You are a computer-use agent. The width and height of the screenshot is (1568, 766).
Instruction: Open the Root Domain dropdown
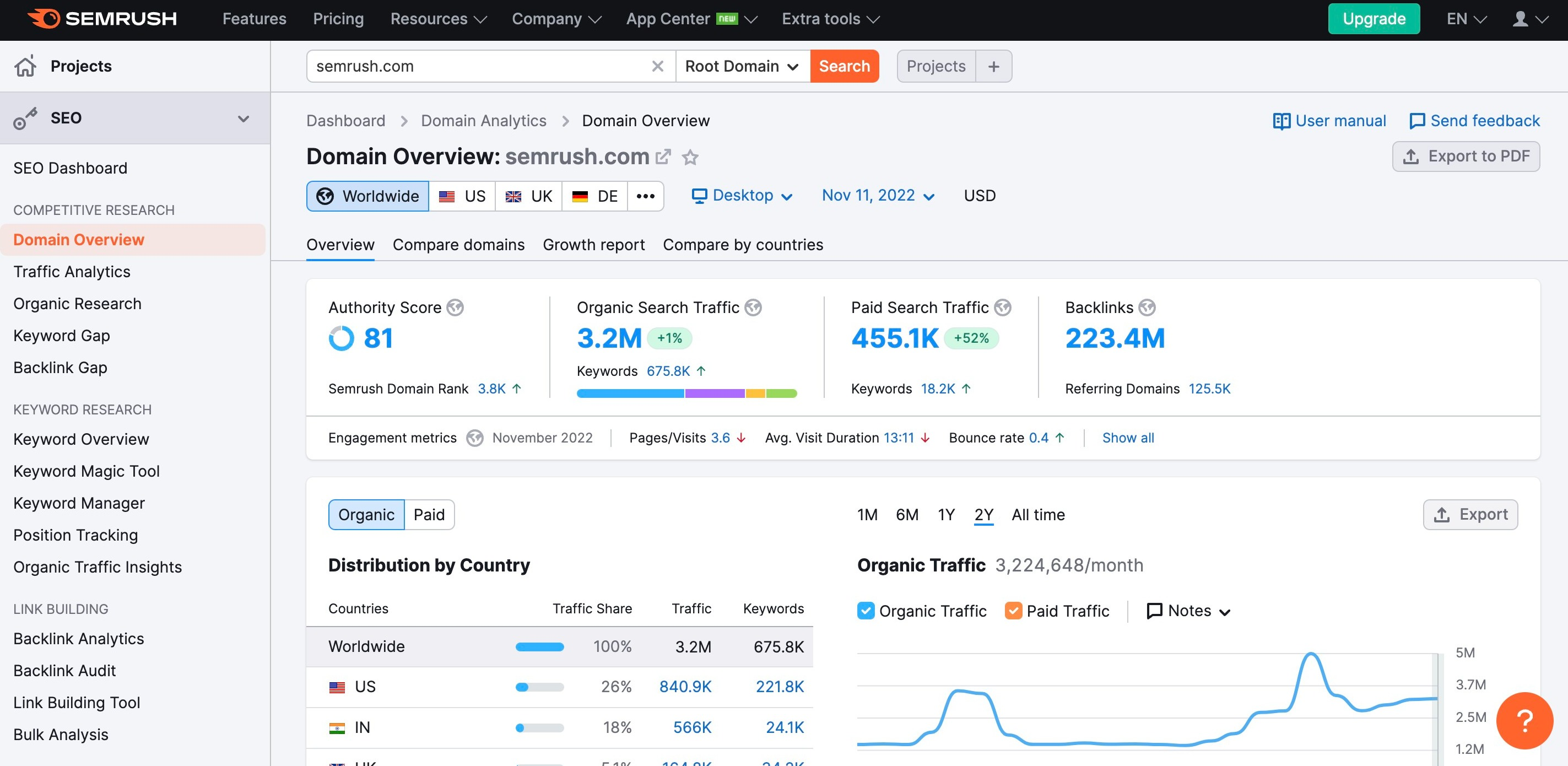(743, 66)
